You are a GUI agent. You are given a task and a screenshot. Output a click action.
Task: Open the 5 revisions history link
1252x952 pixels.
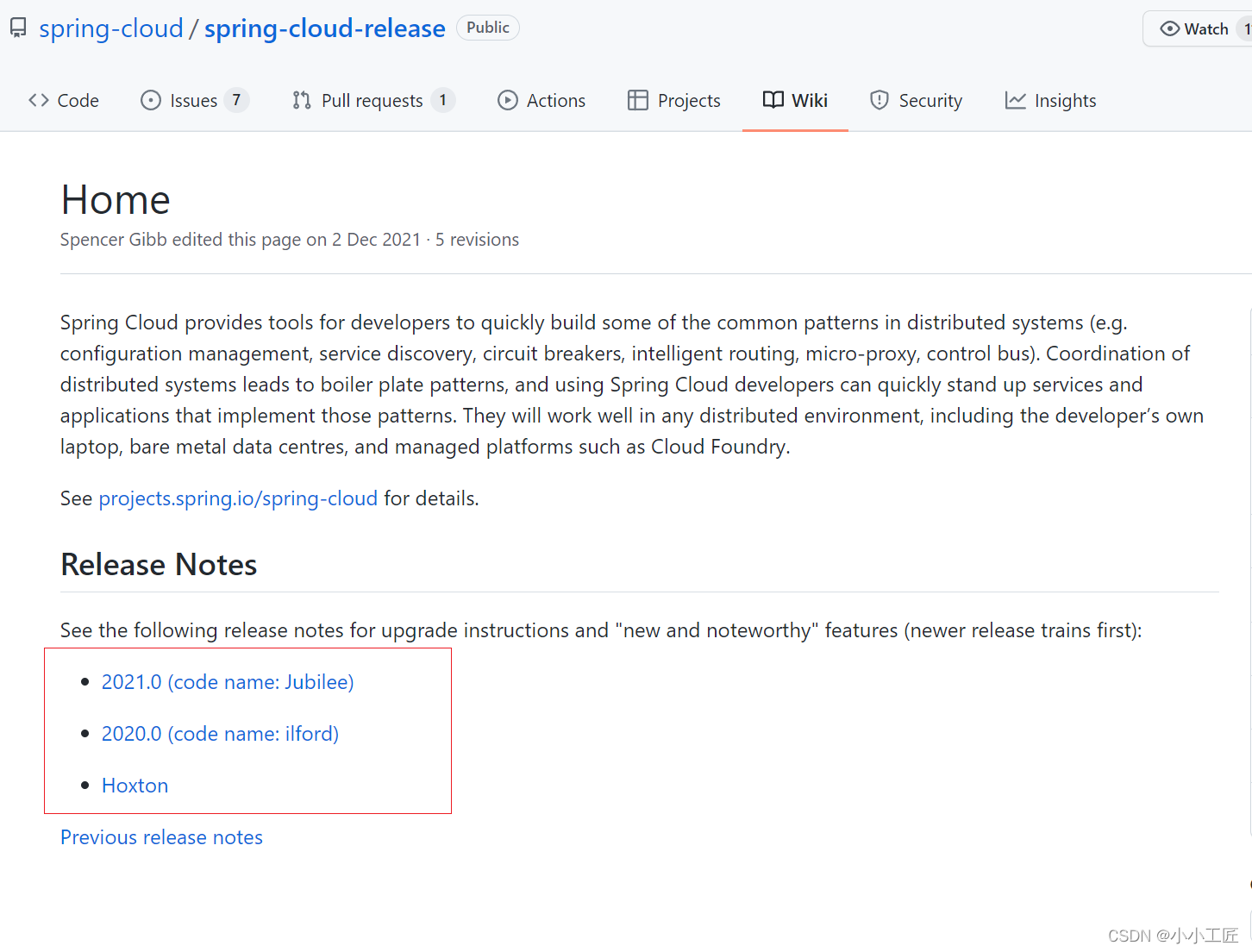click(477, 240)
